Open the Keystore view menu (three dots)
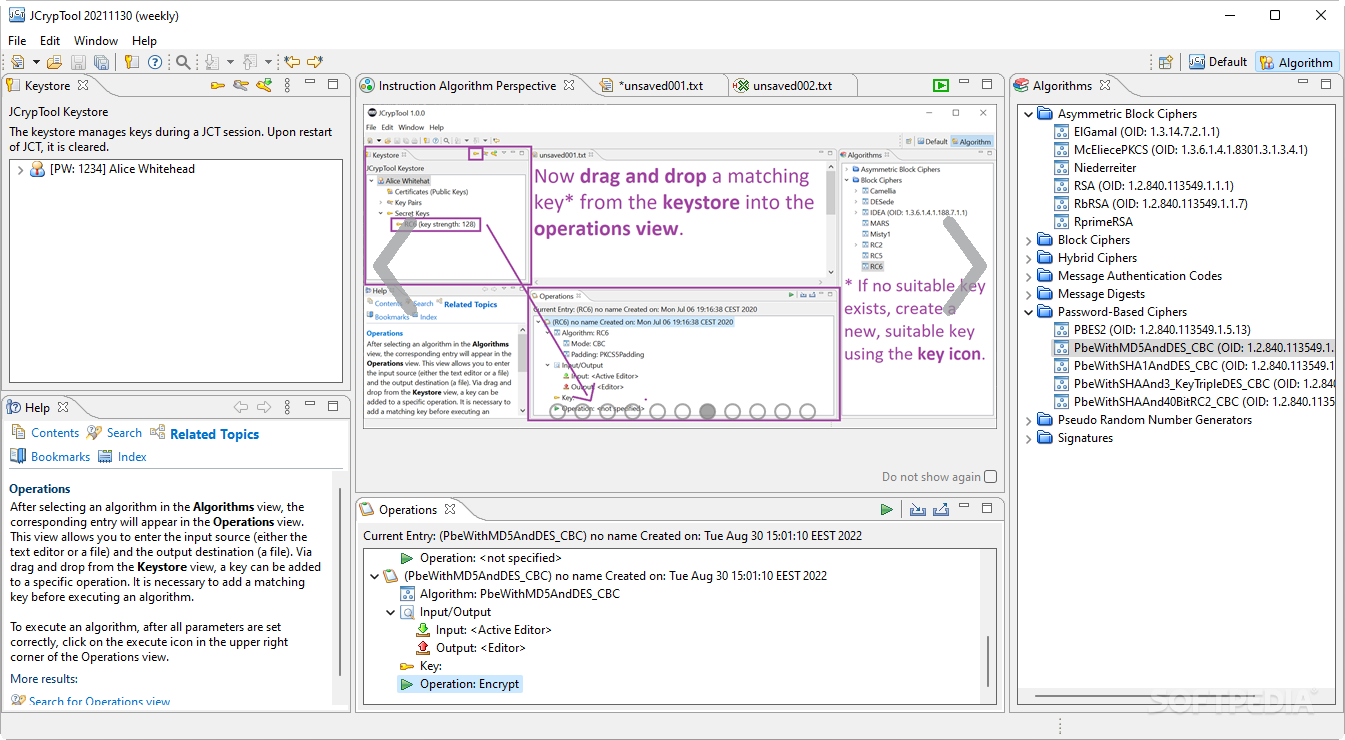The height and width of the screenshot is (740, 1345). click(288, 85)
